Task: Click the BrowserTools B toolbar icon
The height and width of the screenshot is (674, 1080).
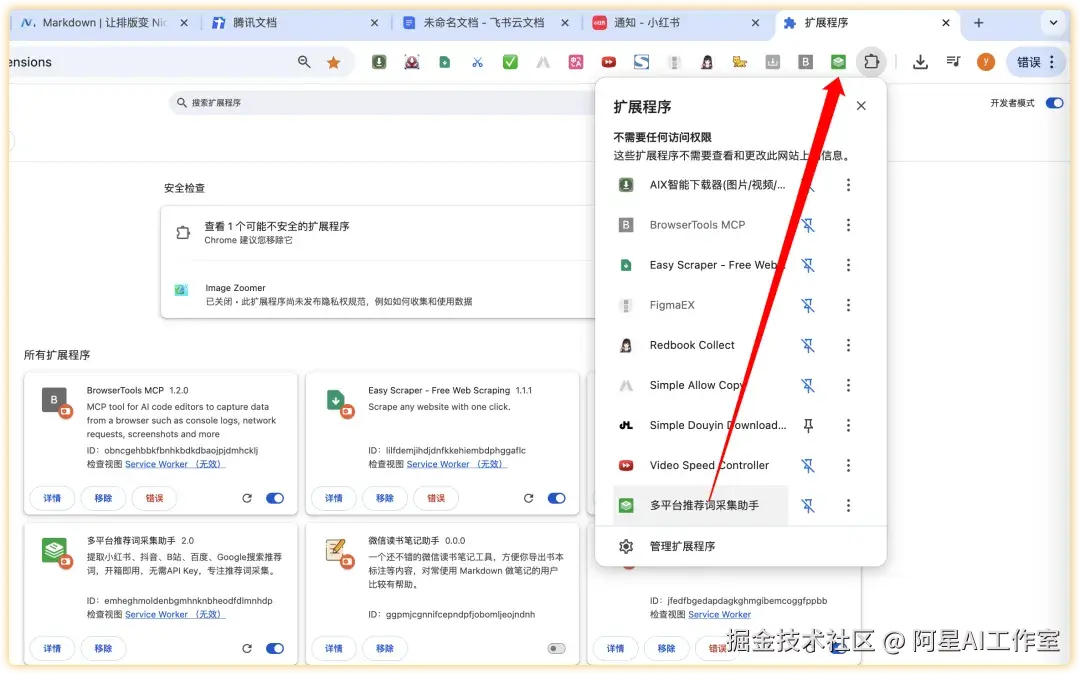Action: 805,62
